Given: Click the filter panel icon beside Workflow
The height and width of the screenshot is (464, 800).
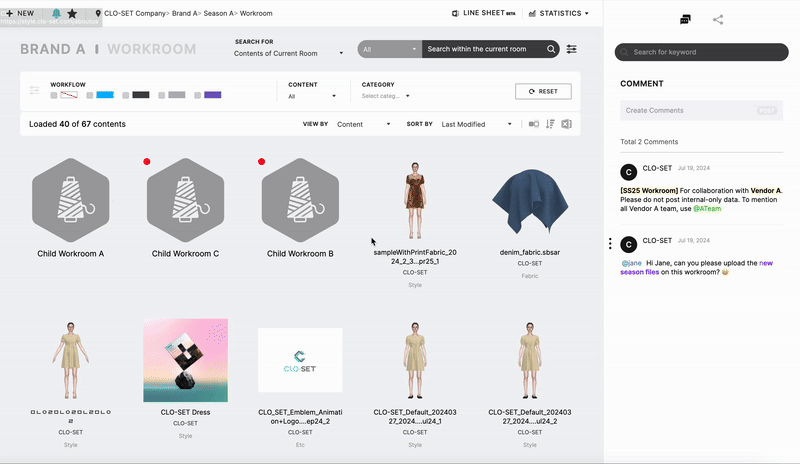Looking at the screenshot, I should [34, 90].
